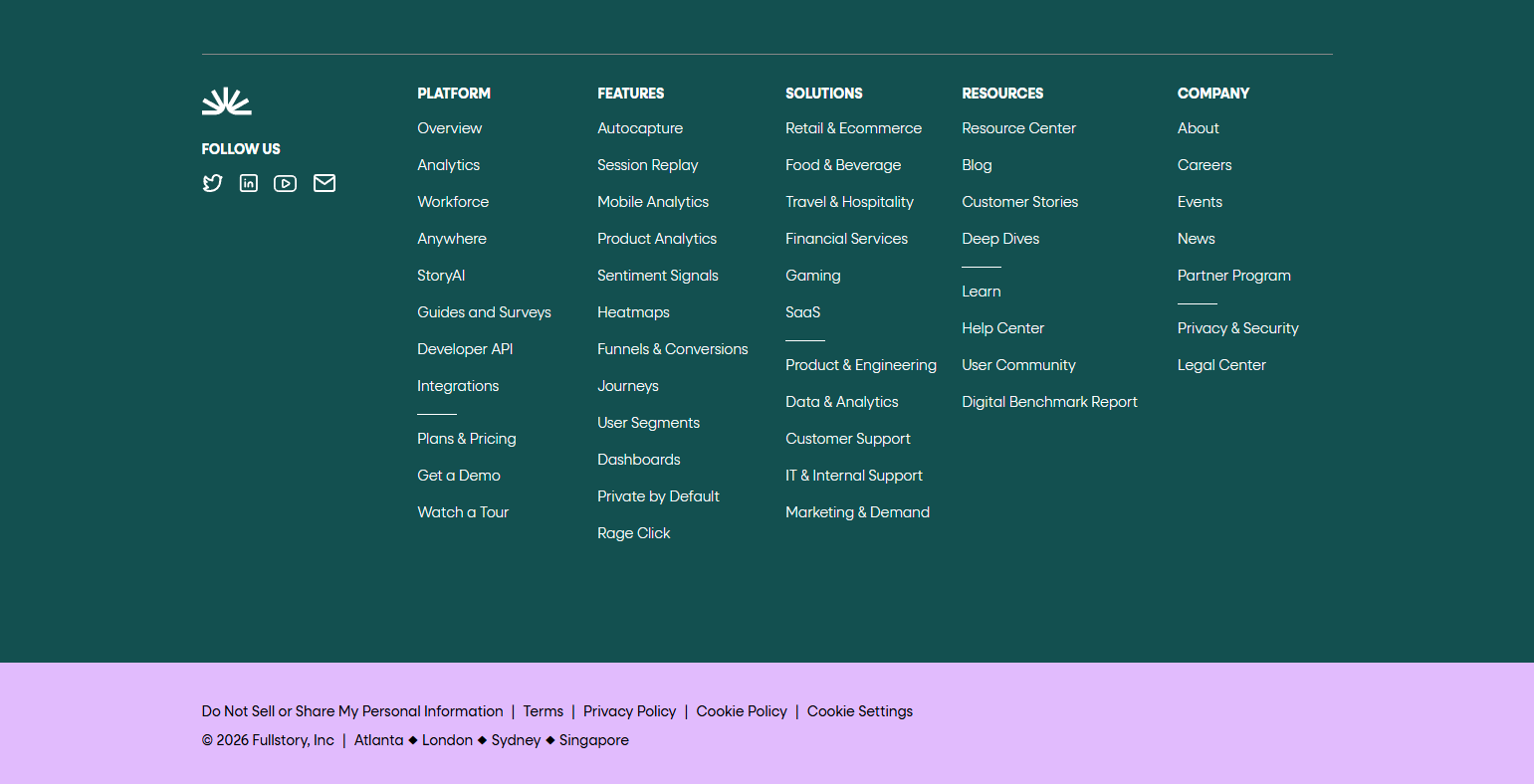Visit the Resource Center

[x=1018, y=128]
